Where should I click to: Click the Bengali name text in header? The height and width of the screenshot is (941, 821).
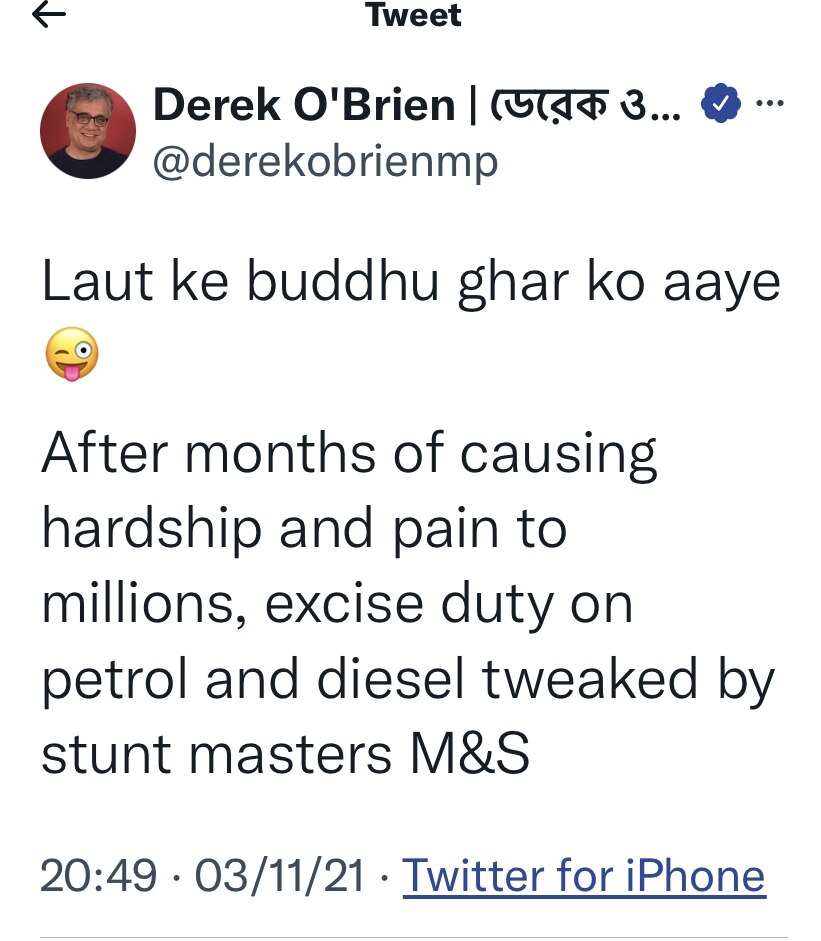pos(580,105)
